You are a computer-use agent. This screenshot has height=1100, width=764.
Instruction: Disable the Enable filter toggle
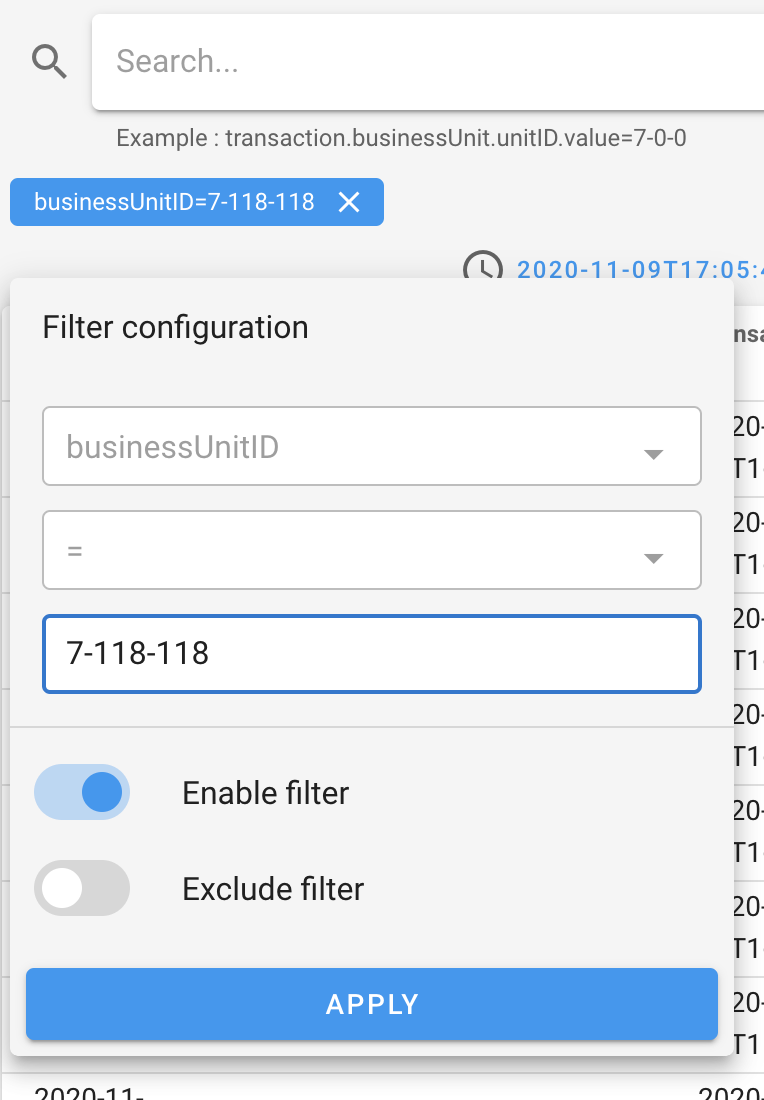[82, 791]
